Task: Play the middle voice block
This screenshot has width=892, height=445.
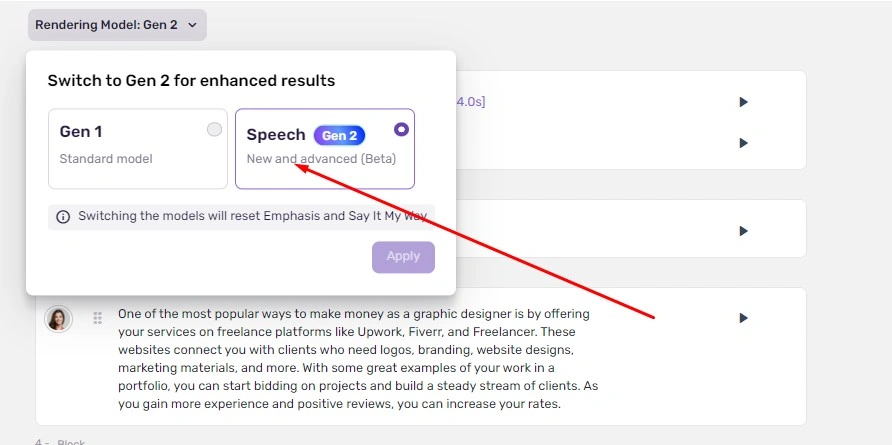Action: click(743, 231)
